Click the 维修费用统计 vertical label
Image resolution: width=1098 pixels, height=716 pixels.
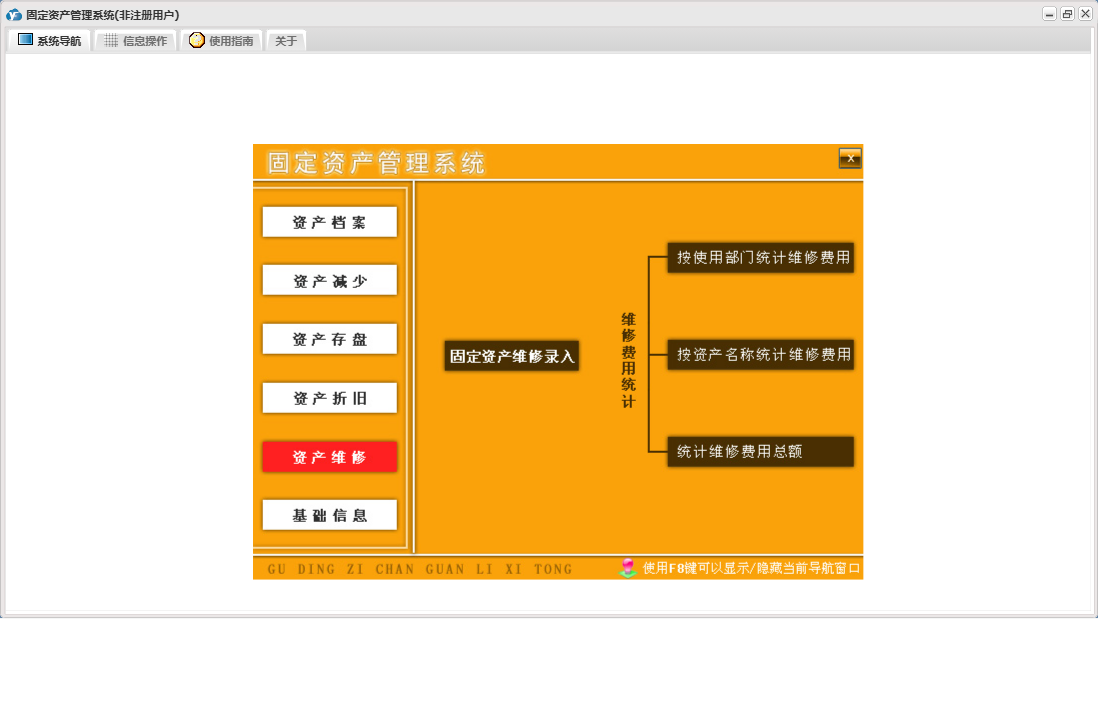click(x=629, y=360)
